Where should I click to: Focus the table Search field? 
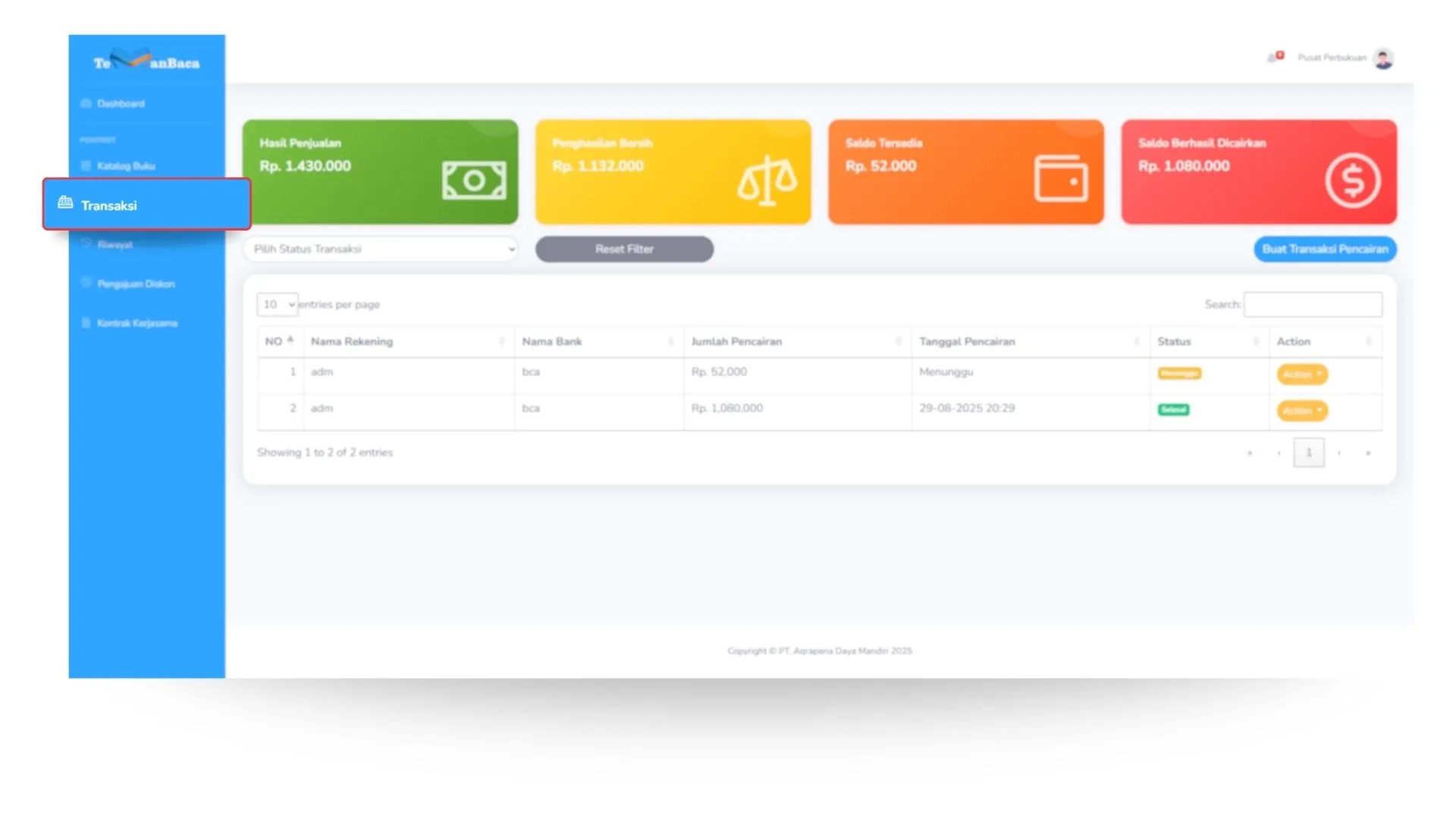tap(1313, 304)
